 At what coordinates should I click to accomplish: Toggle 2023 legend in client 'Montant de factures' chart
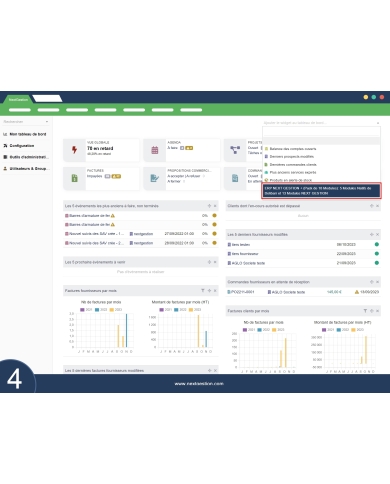point(358,330)
